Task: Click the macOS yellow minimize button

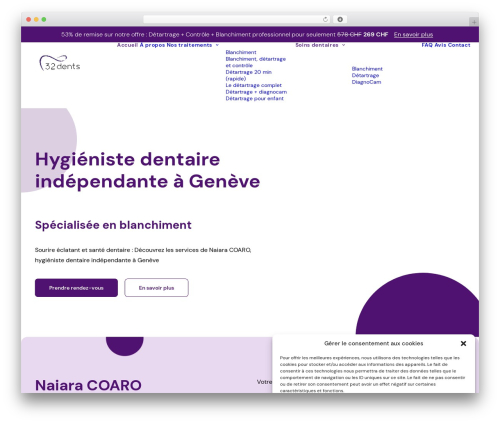Action: [x=36, y=20]
